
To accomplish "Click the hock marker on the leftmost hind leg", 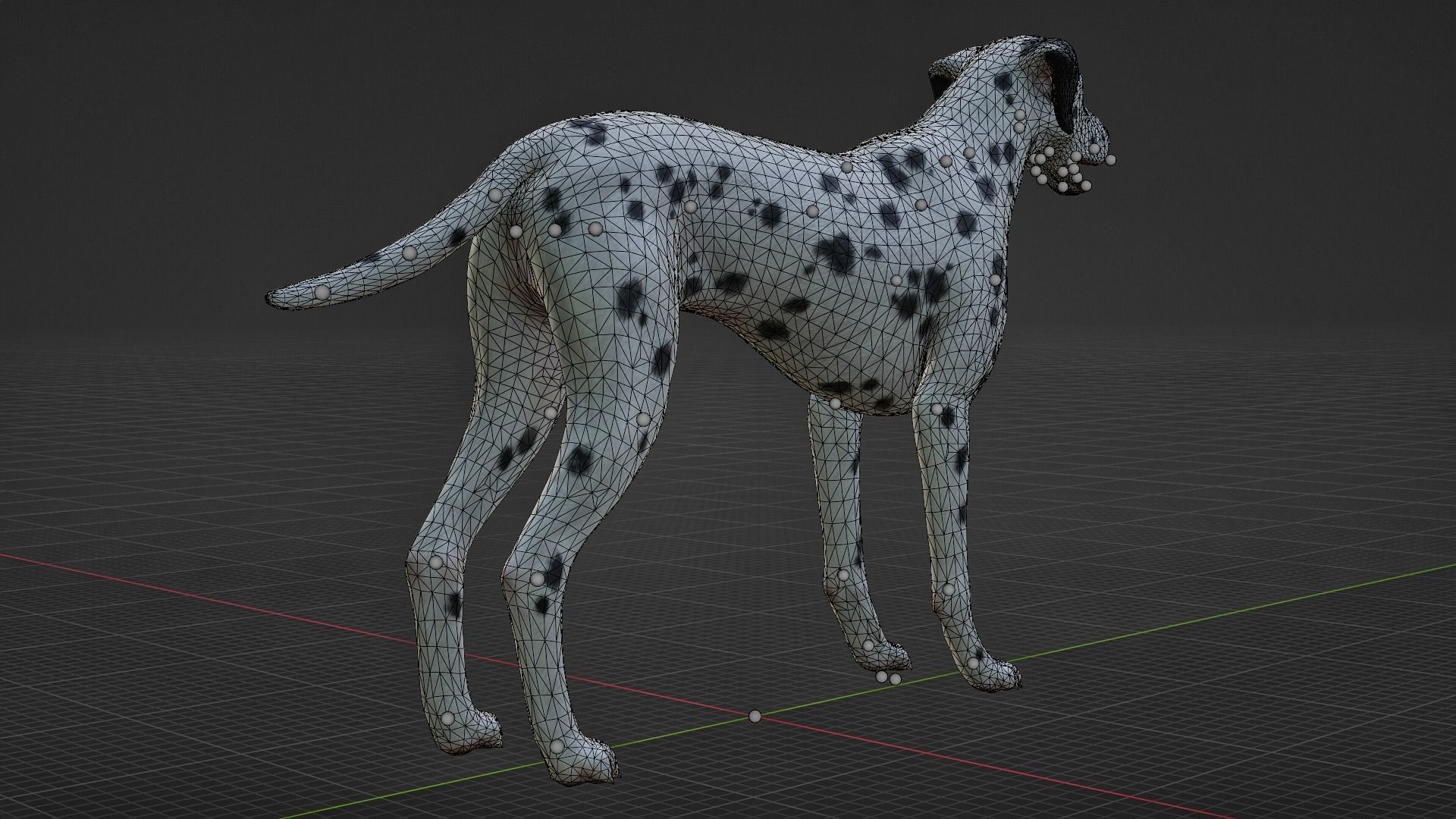I will (436, 563).
